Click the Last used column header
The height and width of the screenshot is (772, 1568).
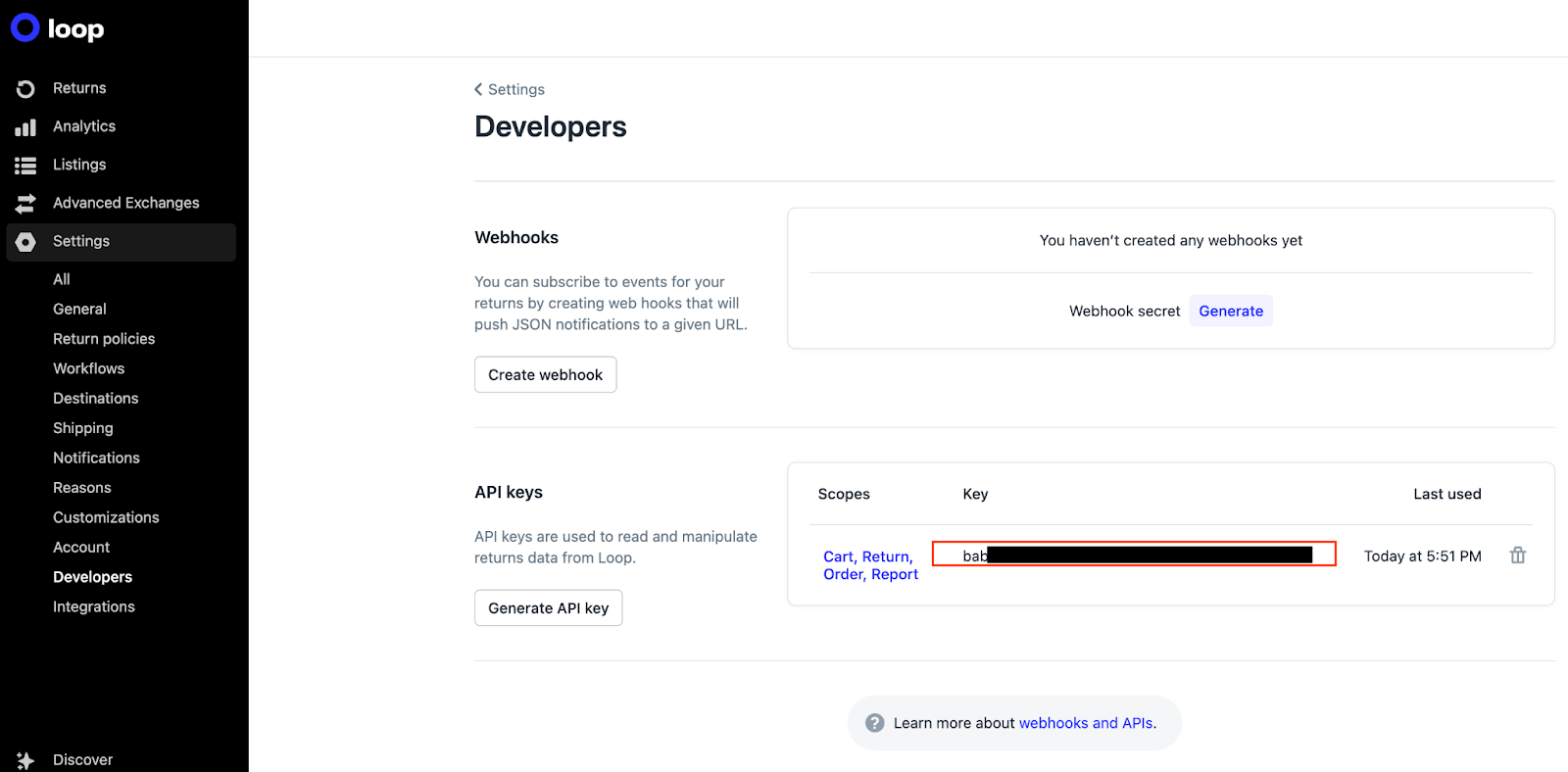coord(1447,494)
